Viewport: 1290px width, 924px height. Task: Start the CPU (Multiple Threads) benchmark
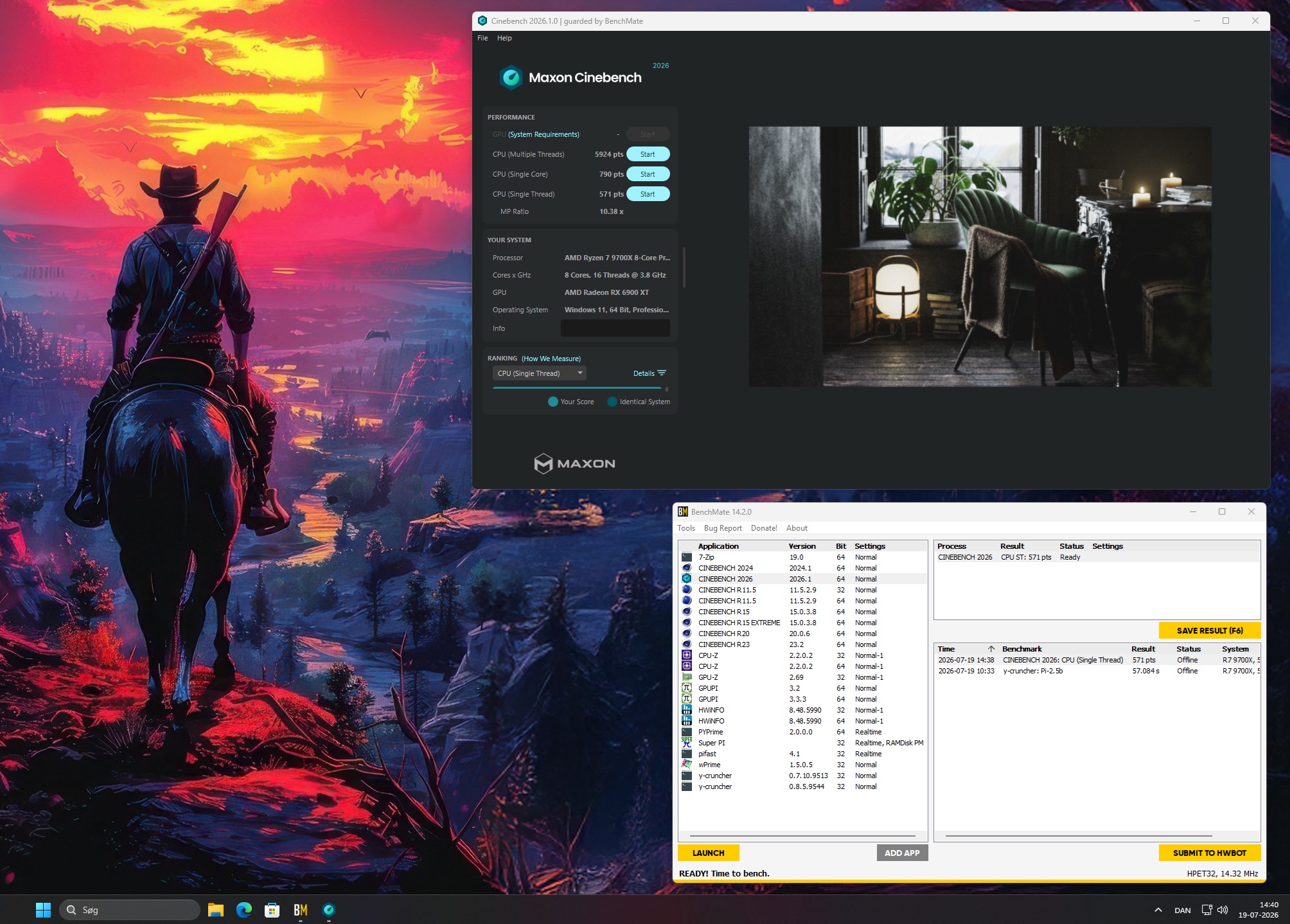(648, 154)
